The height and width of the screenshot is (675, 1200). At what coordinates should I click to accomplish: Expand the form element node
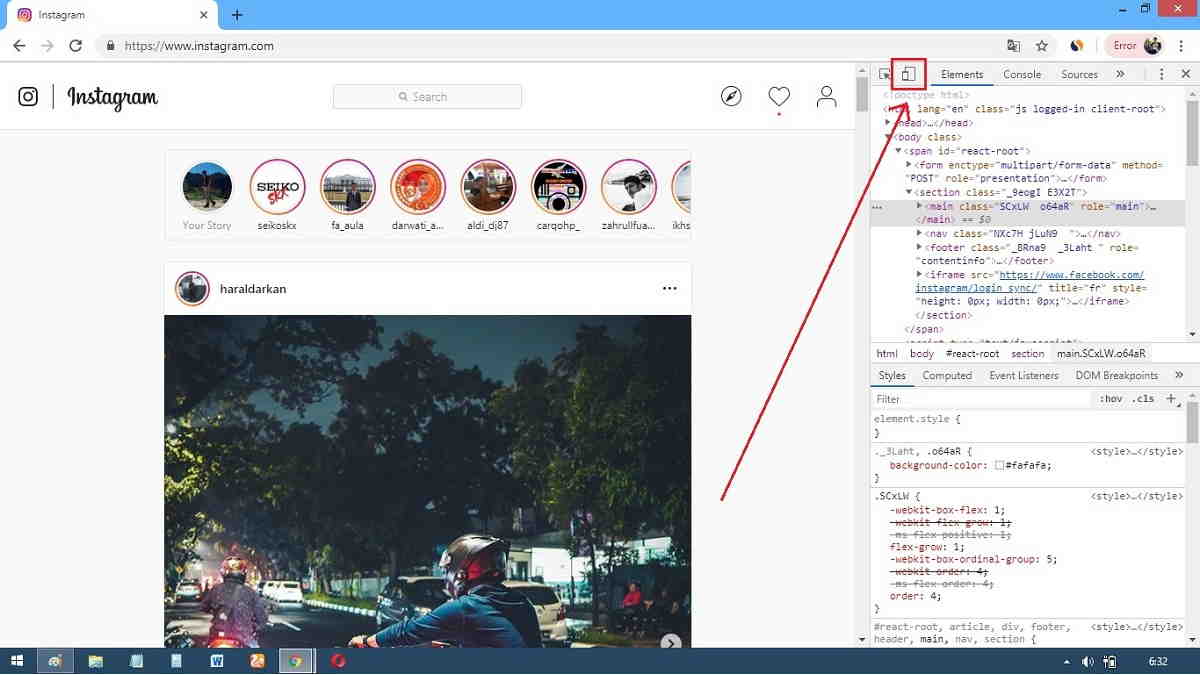[x=909, y=165]
